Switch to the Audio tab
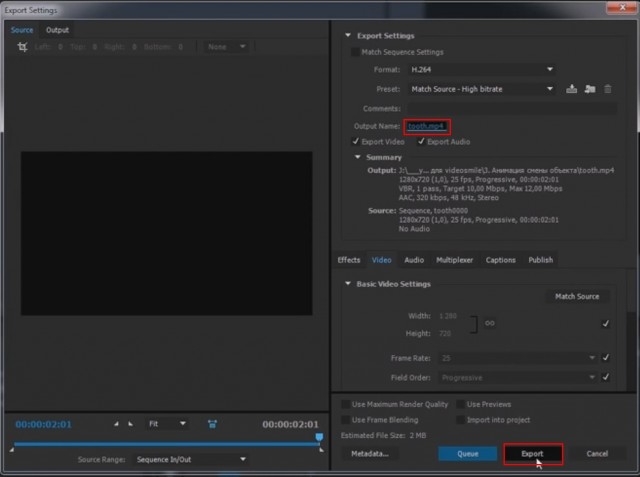Viewport: 640px width, 477px height. point(413,260)
